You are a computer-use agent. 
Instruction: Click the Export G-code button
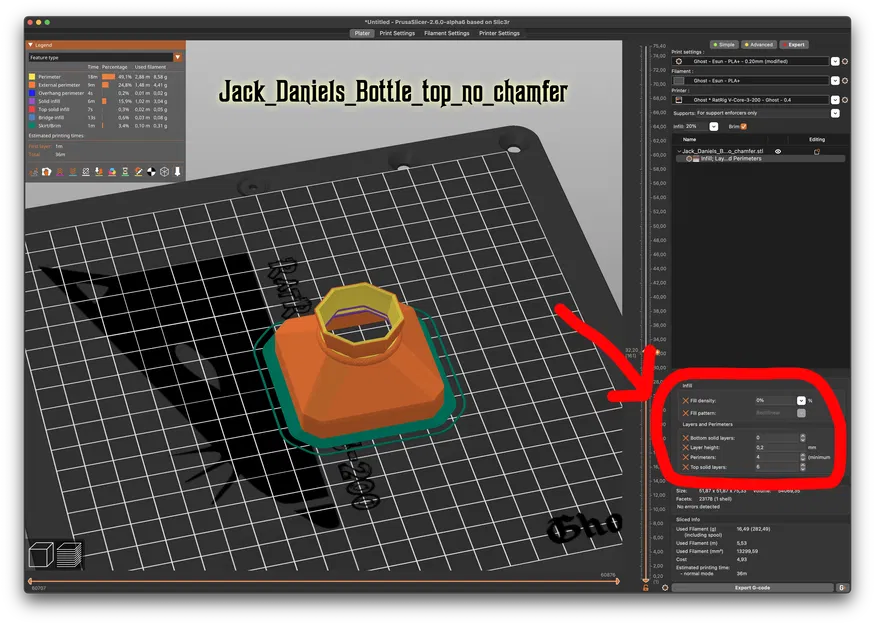[x=752, y=587]
